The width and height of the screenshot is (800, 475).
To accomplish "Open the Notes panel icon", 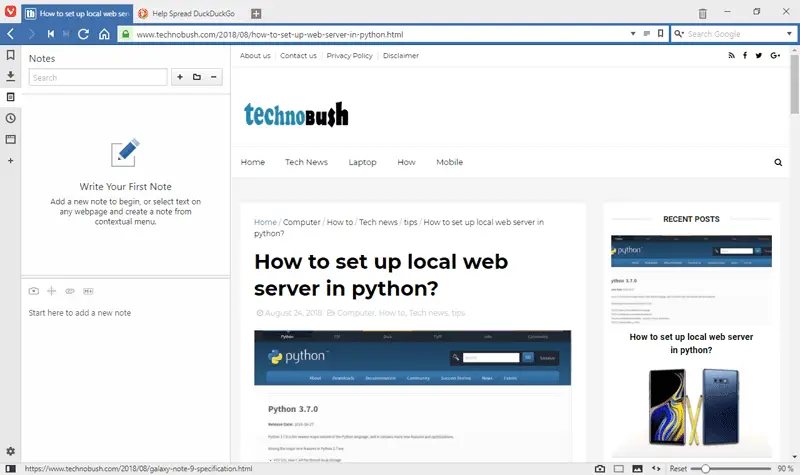I will 10,97.
